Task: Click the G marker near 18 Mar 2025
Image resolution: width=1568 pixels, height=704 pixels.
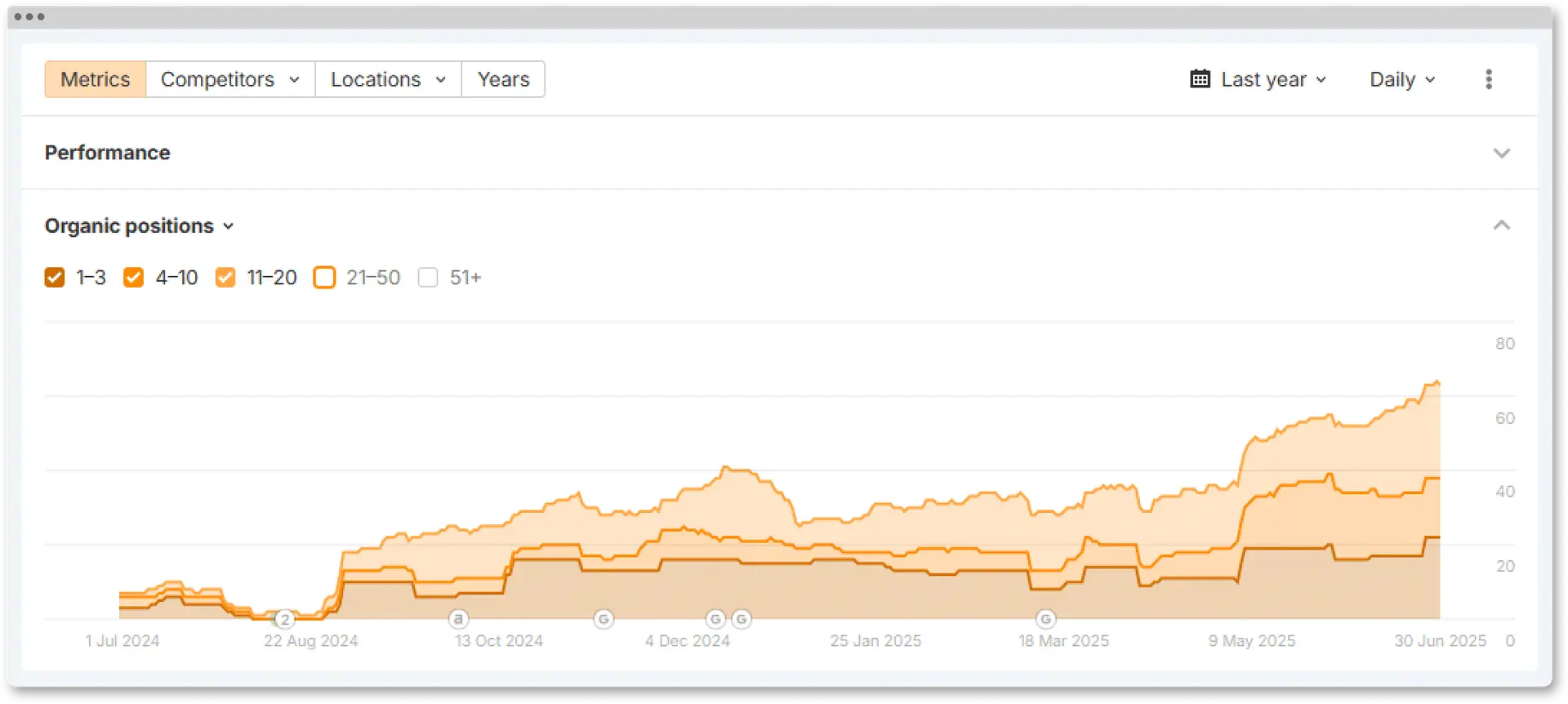Action: point(1046,619)
